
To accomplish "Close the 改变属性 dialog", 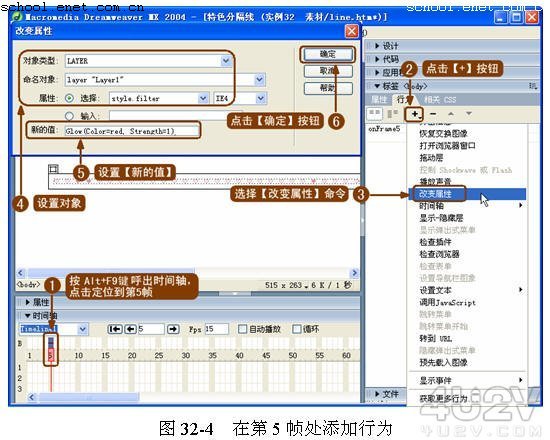I will click(351, 31).
